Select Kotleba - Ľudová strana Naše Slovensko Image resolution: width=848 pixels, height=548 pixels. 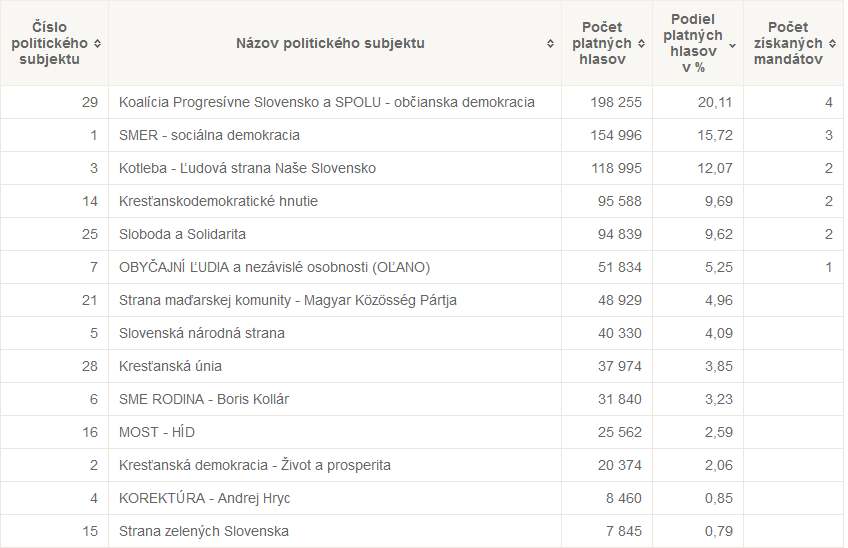coord(247,168)
